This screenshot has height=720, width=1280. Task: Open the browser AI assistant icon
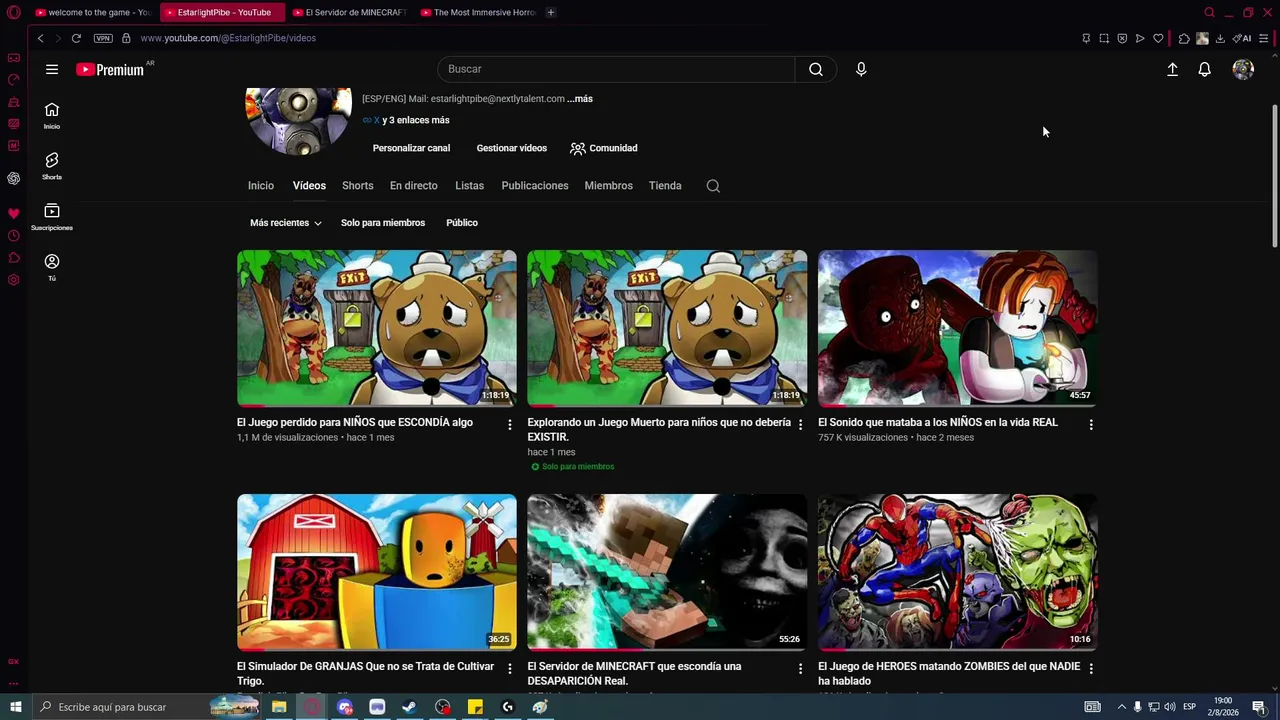pyautogui.click(x=1242, y=38)
